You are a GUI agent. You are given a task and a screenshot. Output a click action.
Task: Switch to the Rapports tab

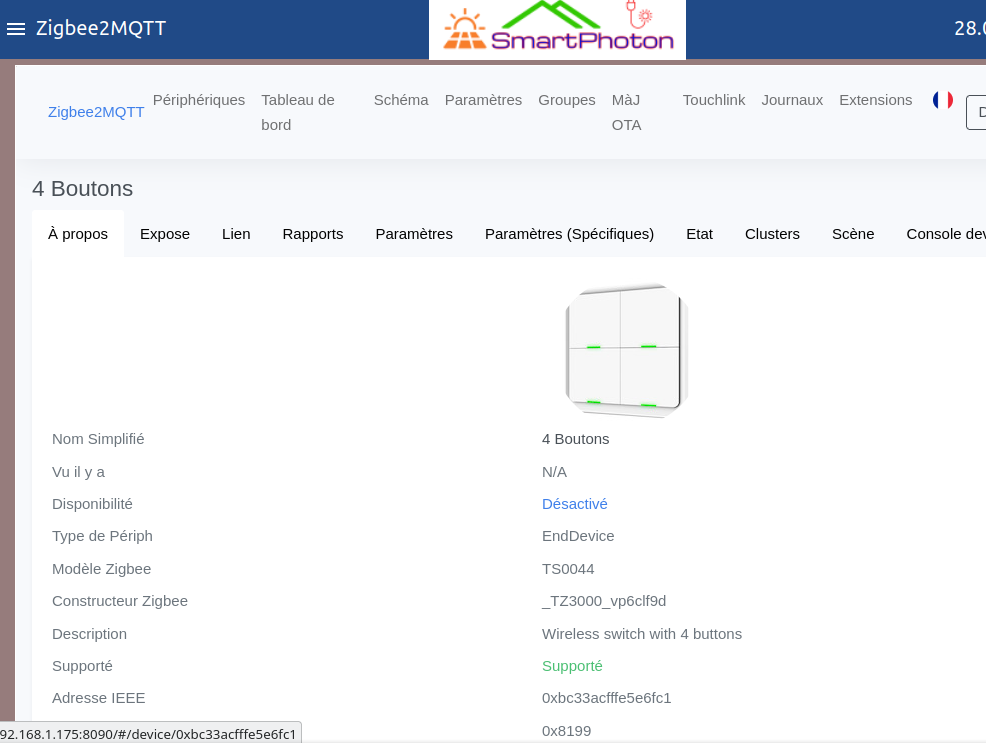coord(313,234)
